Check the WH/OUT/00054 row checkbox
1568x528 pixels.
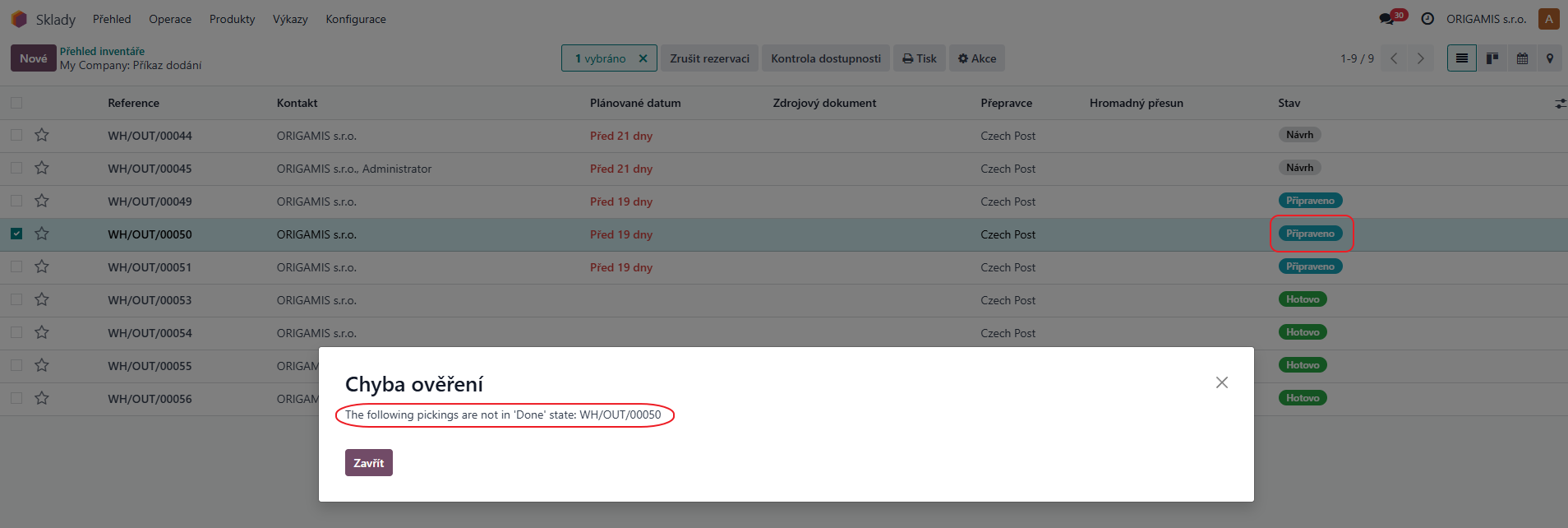point(16,332)
